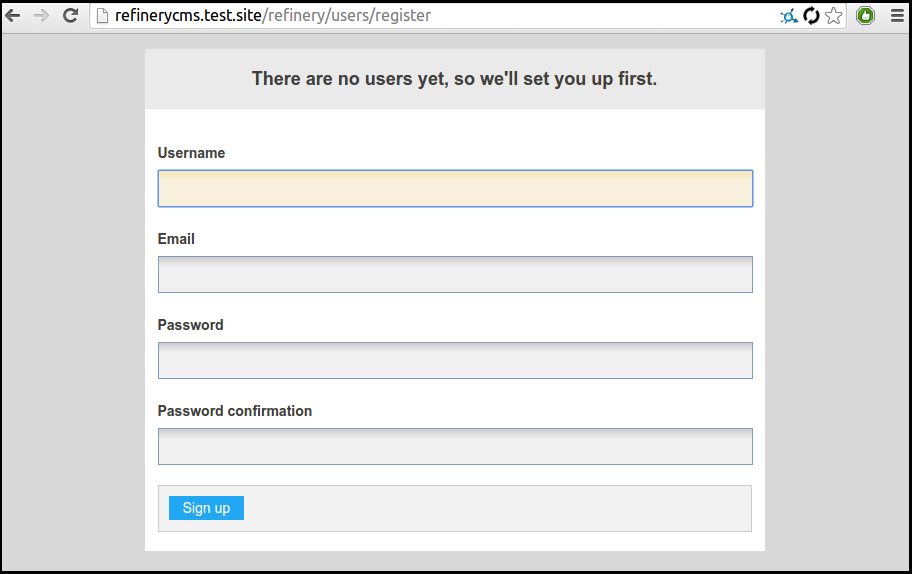Click the Username field label

coord(191,153)
